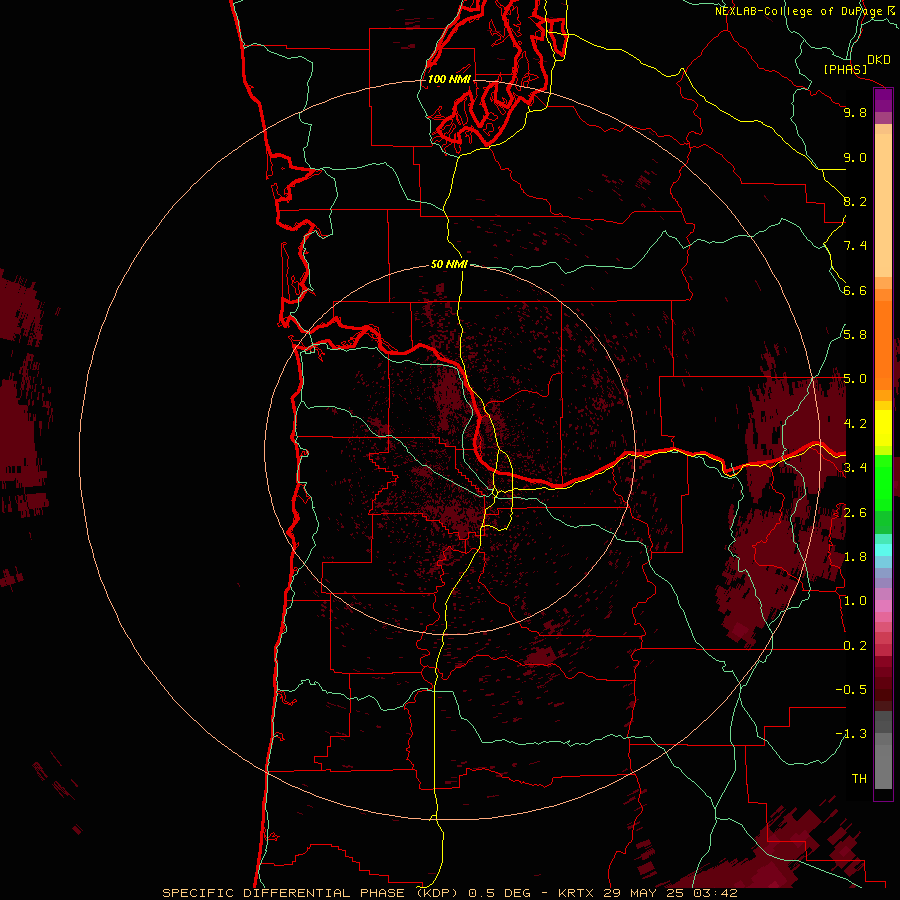This screenshot has height=900, width=900.
Task: Click the 9.0 value on the legend
Action: 855,157
